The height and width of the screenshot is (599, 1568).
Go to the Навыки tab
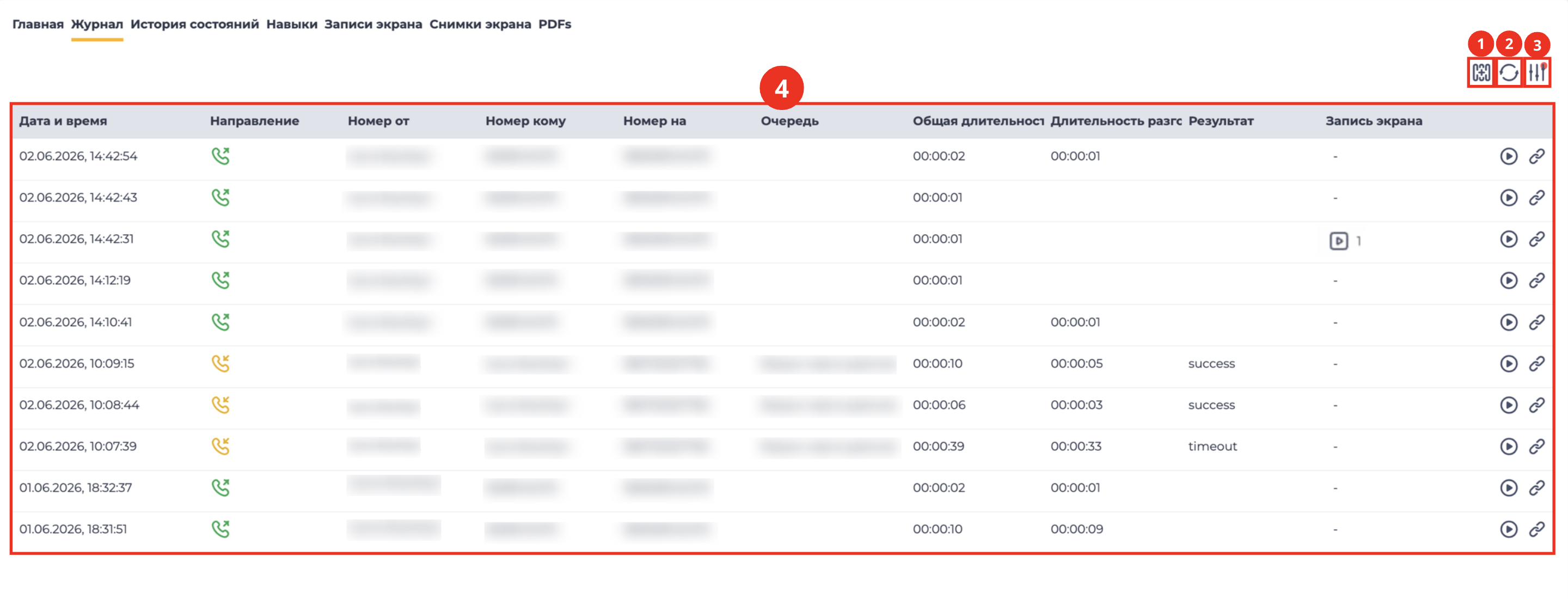[292, 25]
